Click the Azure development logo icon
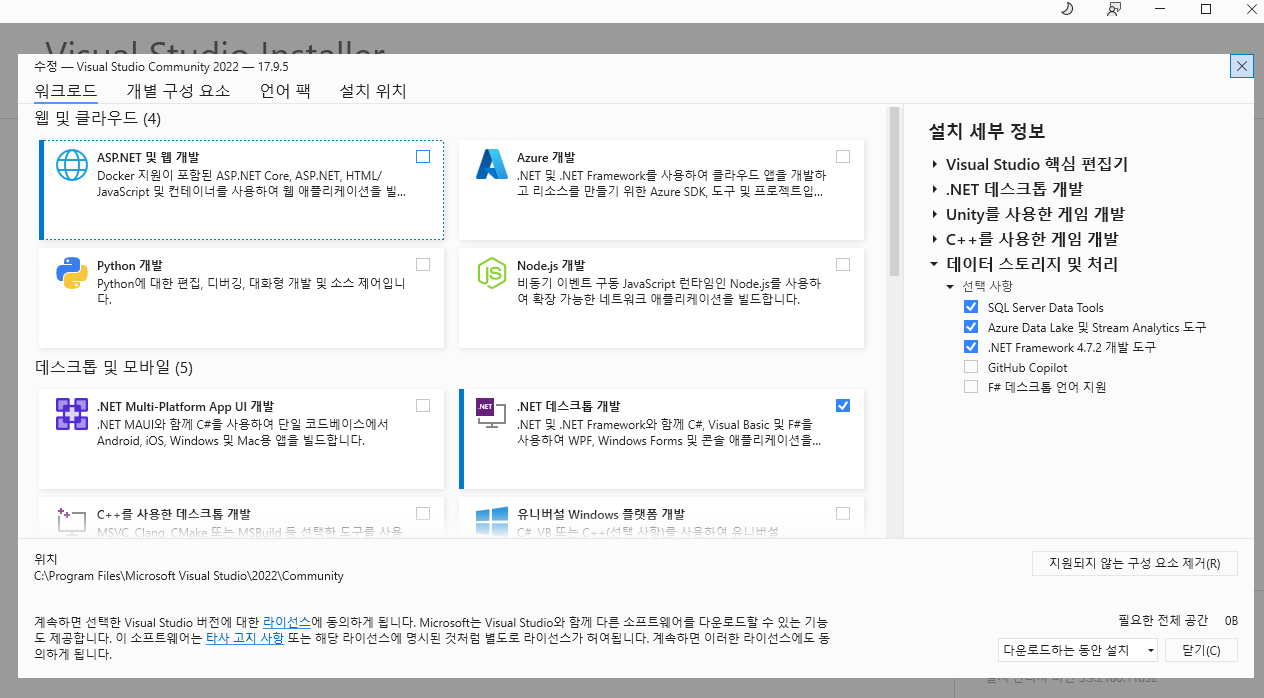The height and width of the screenshot is (698, 1264). pos(492,165)
